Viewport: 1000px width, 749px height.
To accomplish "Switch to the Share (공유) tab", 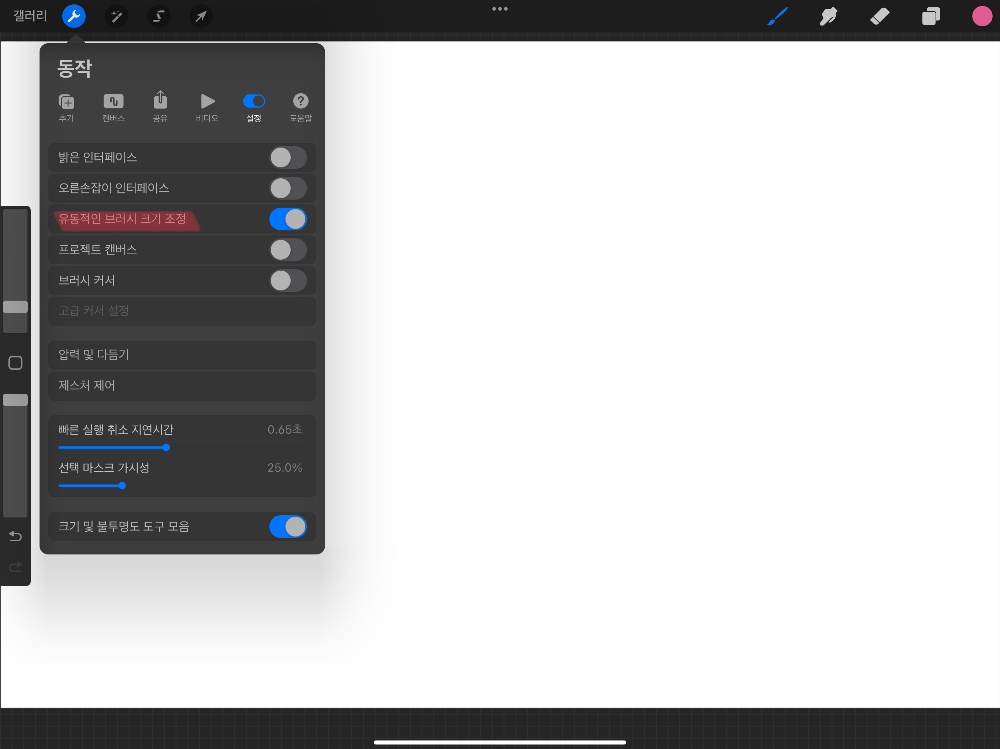I will pos(160,107).
